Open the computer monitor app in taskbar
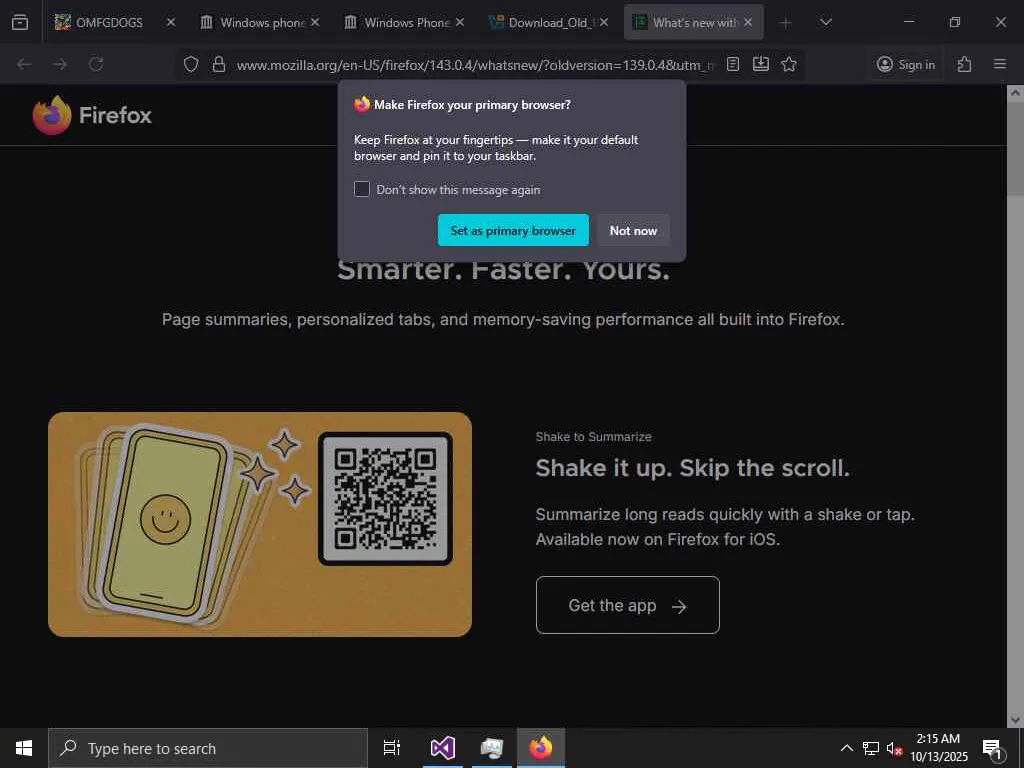This screenshot has width=1024, height=768. click(x=492, y=748)
